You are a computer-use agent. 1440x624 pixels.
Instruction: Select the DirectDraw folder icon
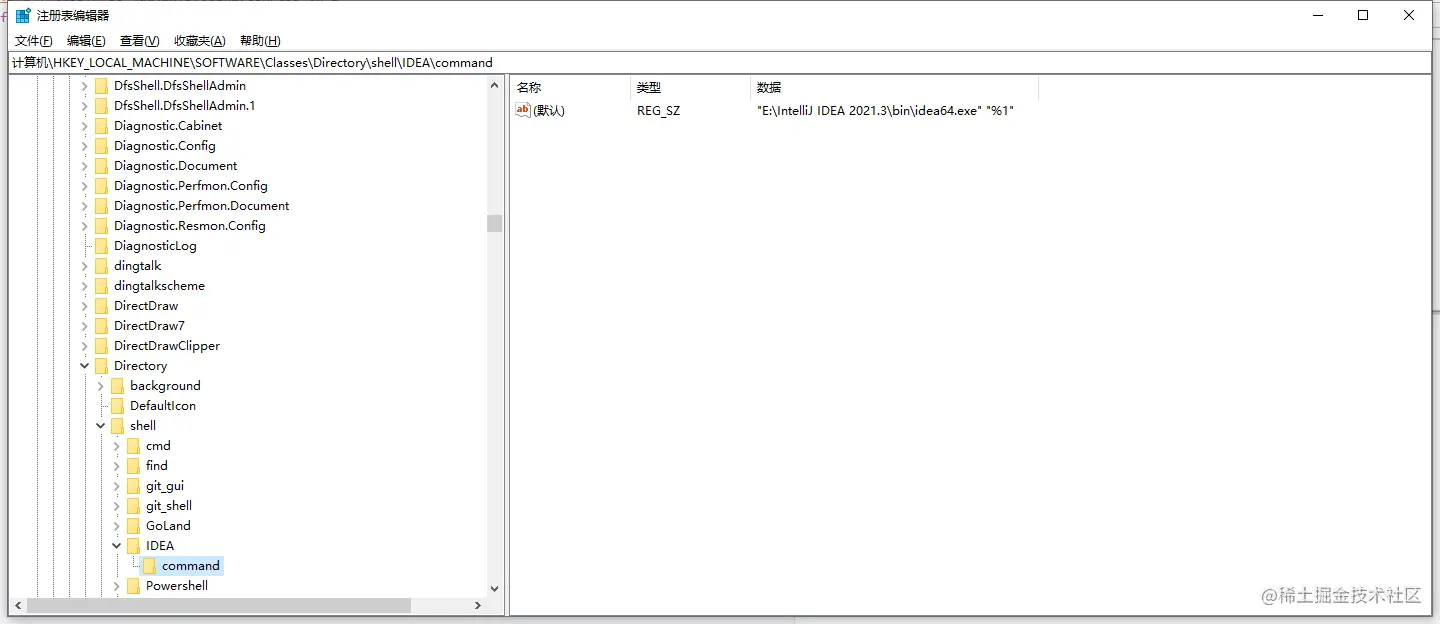click(x=101, y=306)
